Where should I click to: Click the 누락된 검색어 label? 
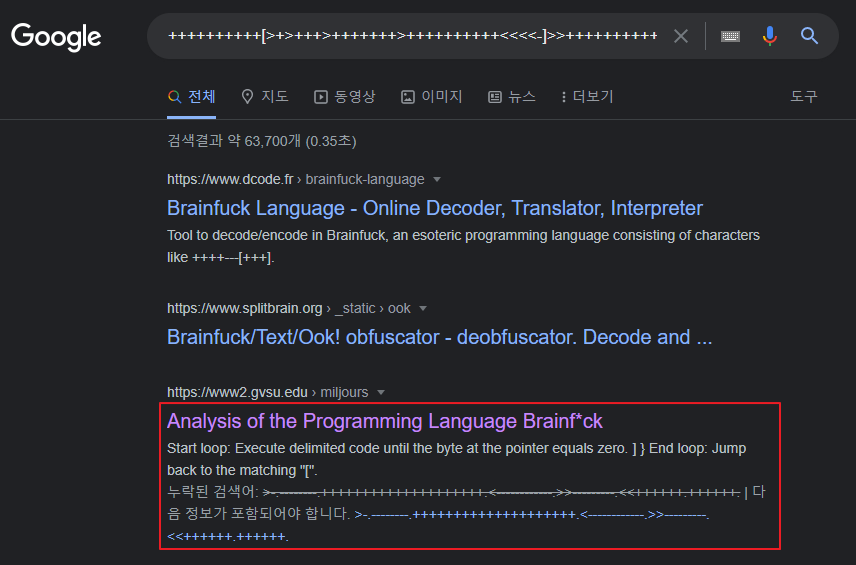[211, 492]
